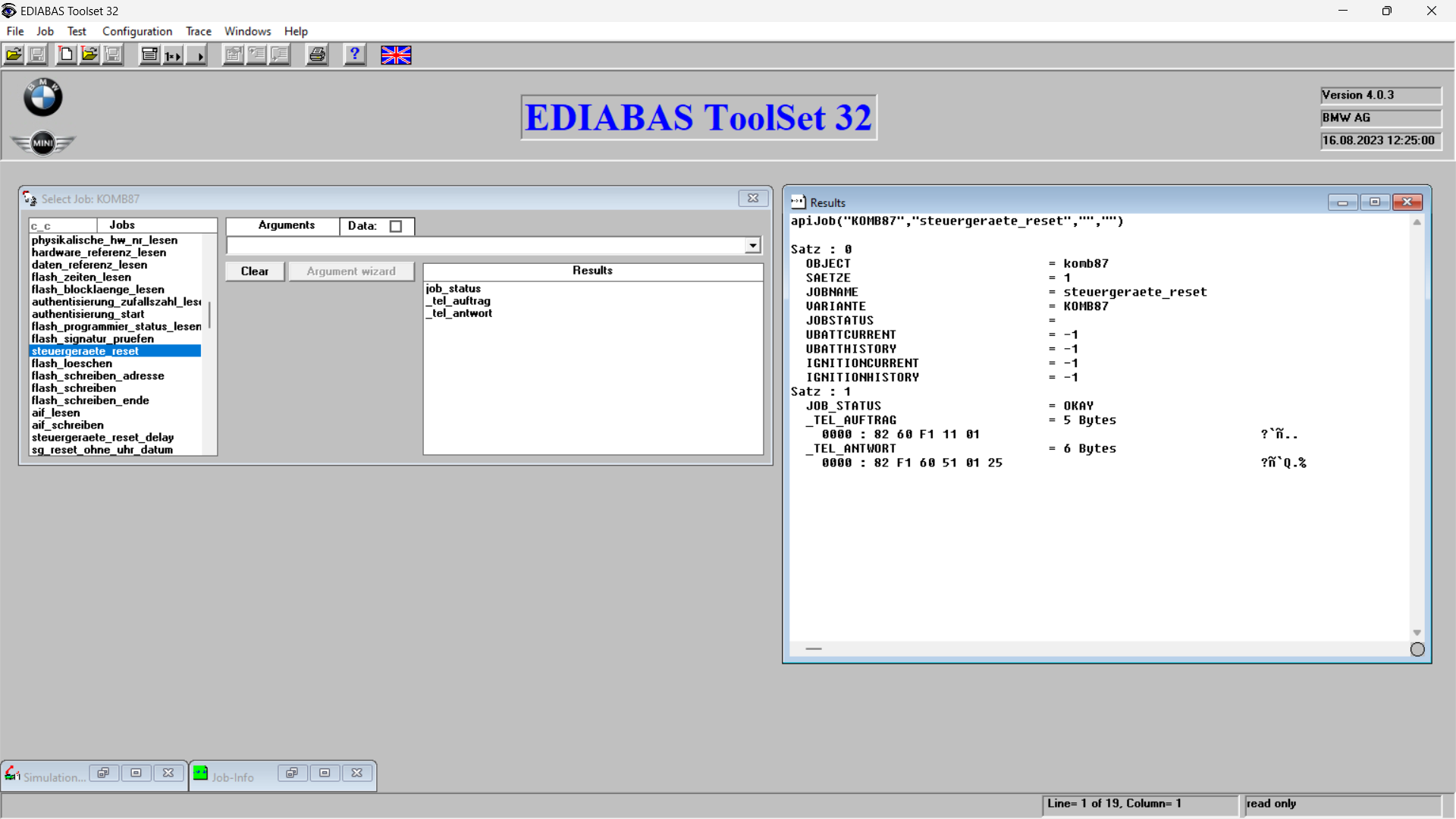
Task: Maximize the Simulation minimized window
Action: coord(136,773)
